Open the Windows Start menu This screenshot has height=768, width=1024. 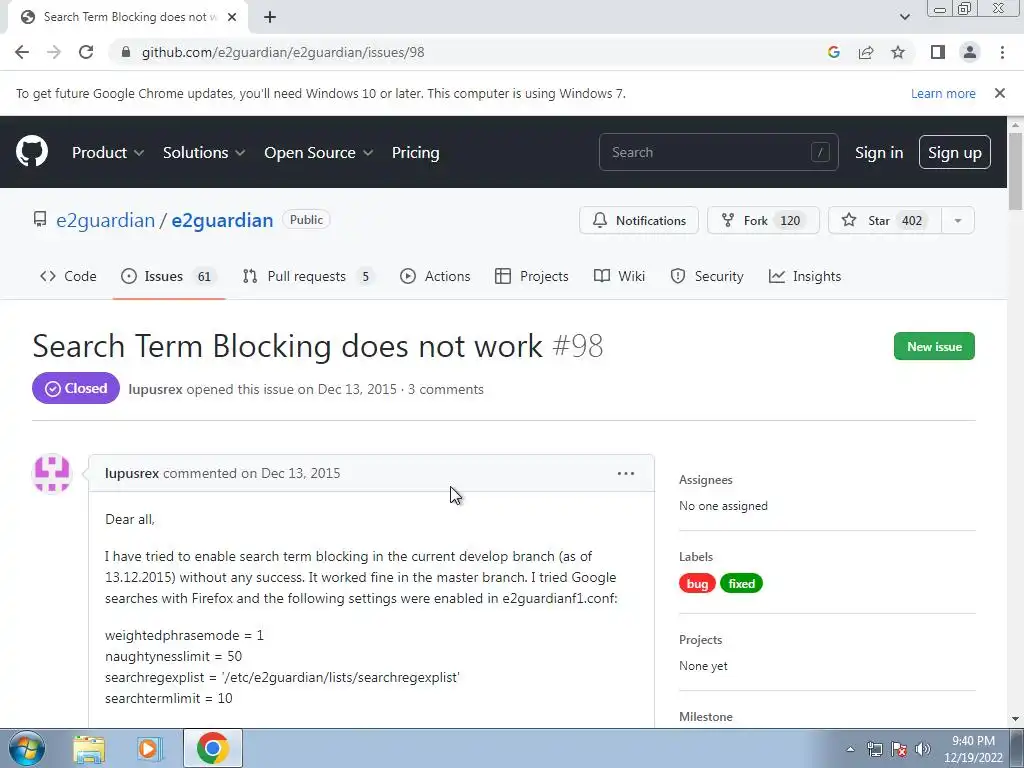pos(27,748)
